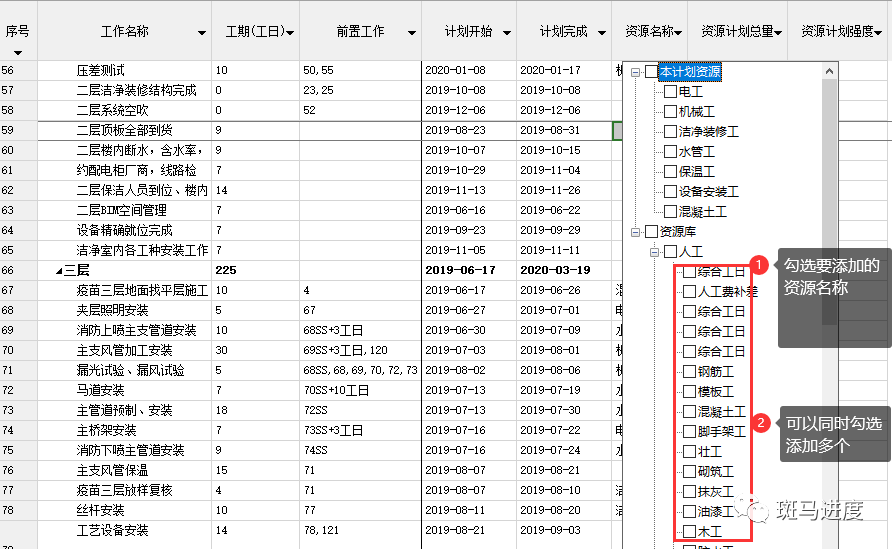Open the 序号 column filter arrow
Viewport: 892px width, 549px height.
pyautogui.click(x=18, y=53)
